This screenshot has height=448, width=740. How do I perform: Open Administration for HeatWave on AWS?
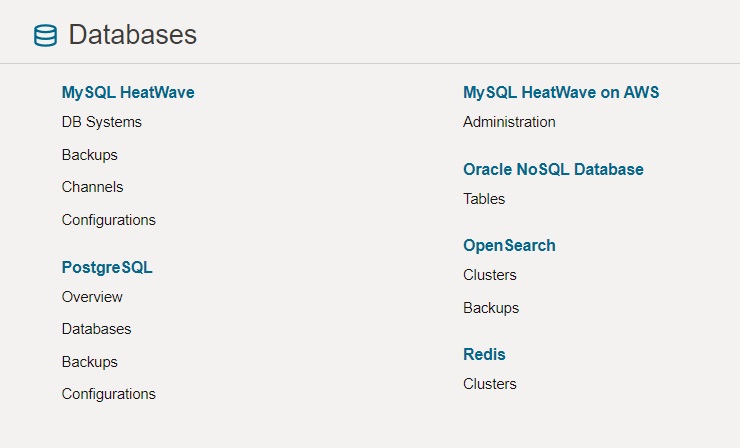(x=509, y=122)
